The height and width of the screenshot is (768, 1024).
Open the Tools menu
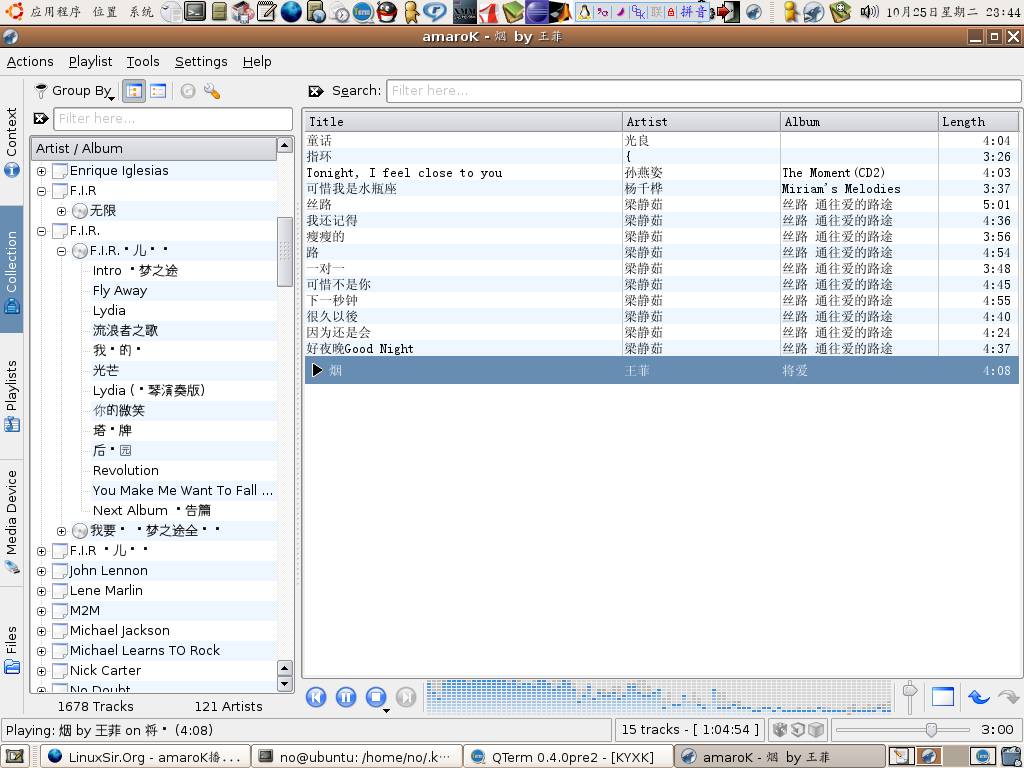coord(142,61)
